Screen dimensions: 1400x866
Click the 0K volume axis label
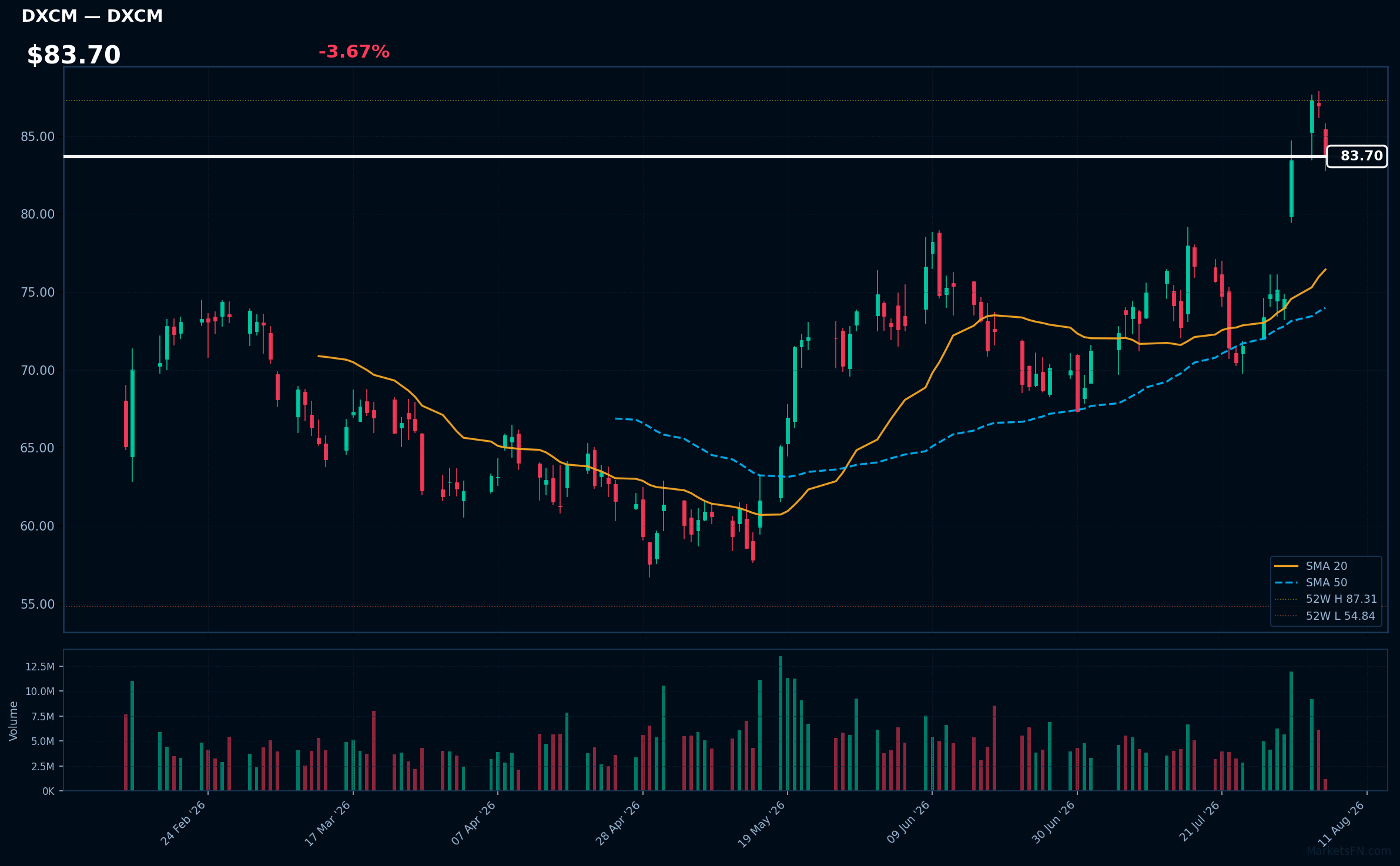pos(48,791)
